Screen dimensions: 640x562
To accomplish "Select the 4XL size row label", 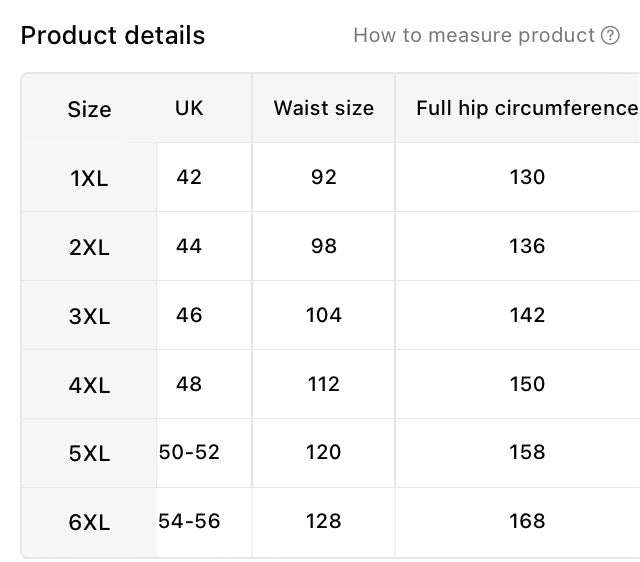I will tap(89, 385).
